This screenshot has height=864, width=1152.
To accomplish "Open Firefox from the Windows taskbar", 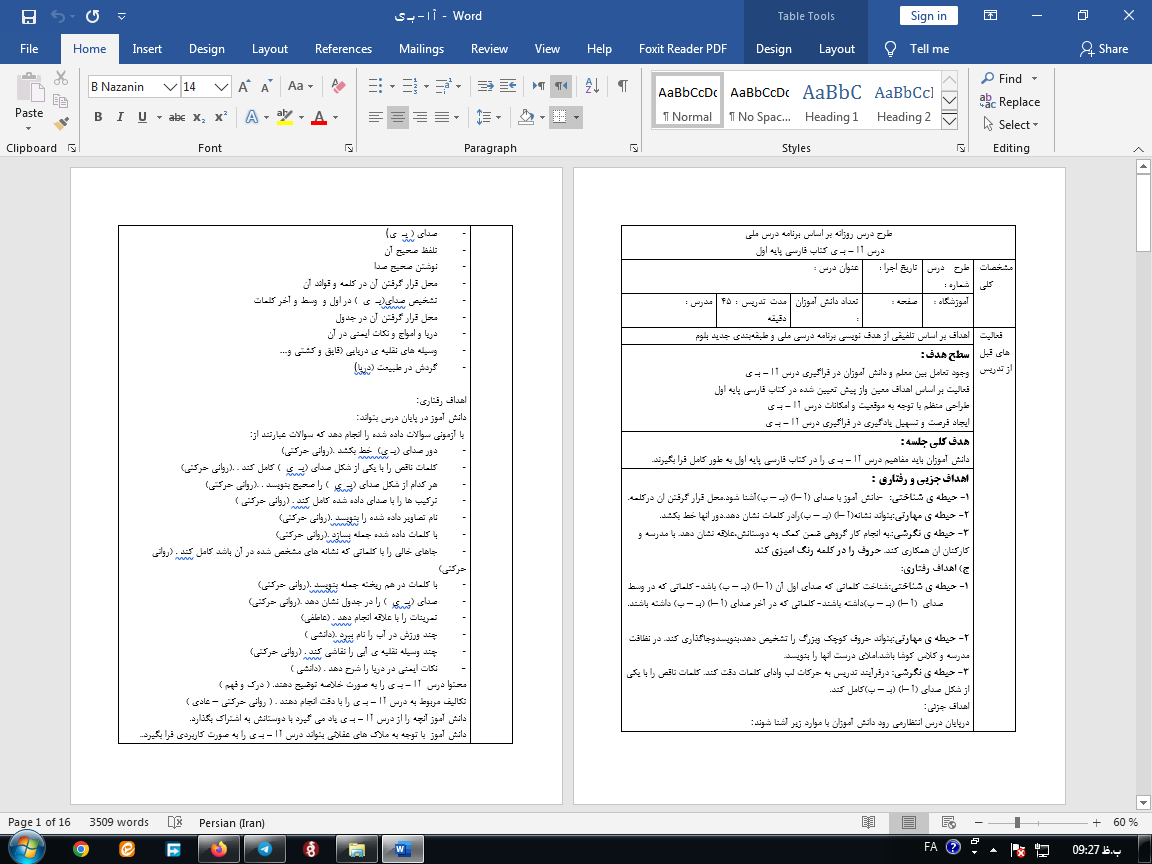I will (x=219, y=849).
